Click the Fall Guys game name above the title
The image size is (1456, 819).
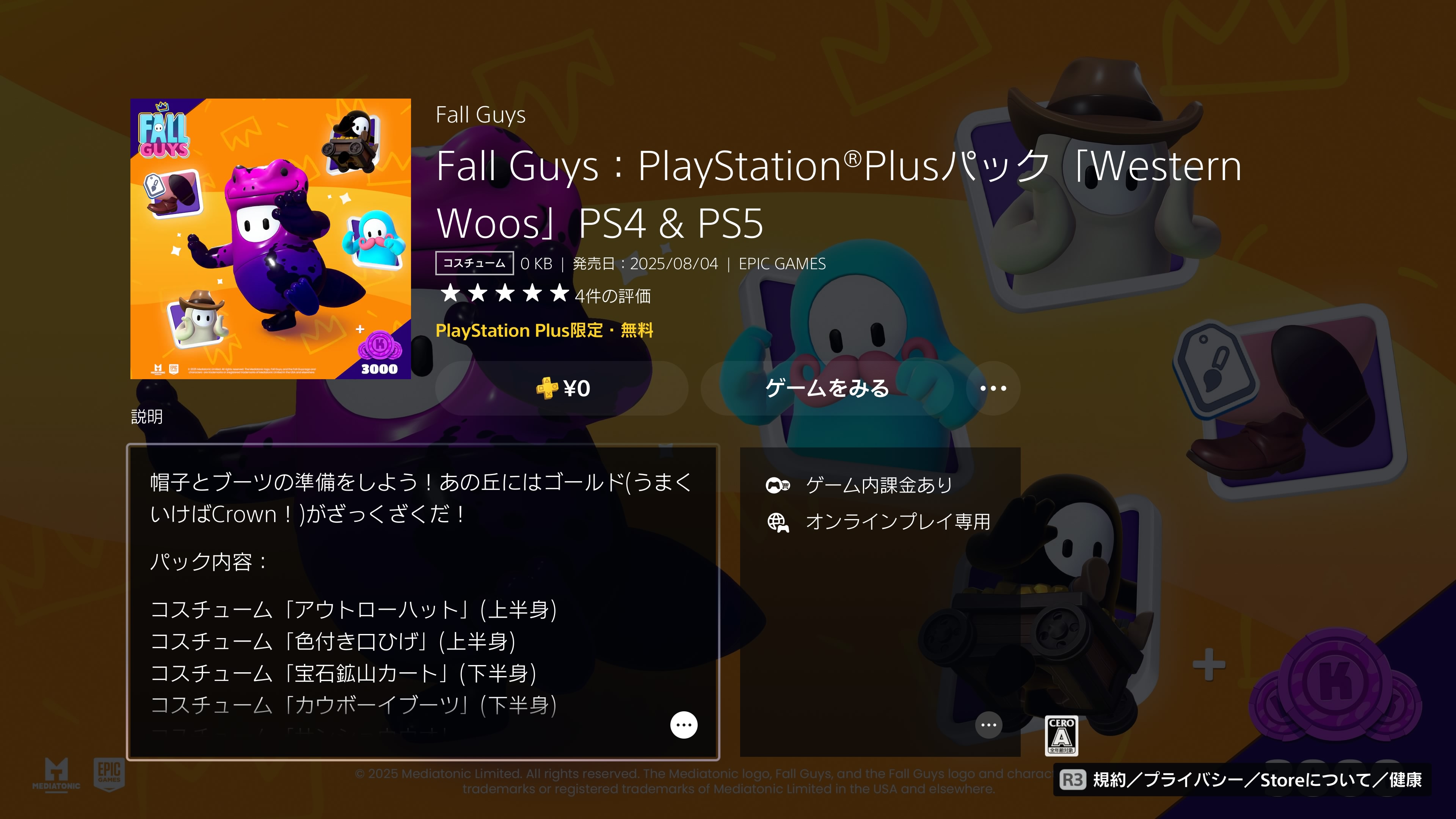(x=480, y=115)
